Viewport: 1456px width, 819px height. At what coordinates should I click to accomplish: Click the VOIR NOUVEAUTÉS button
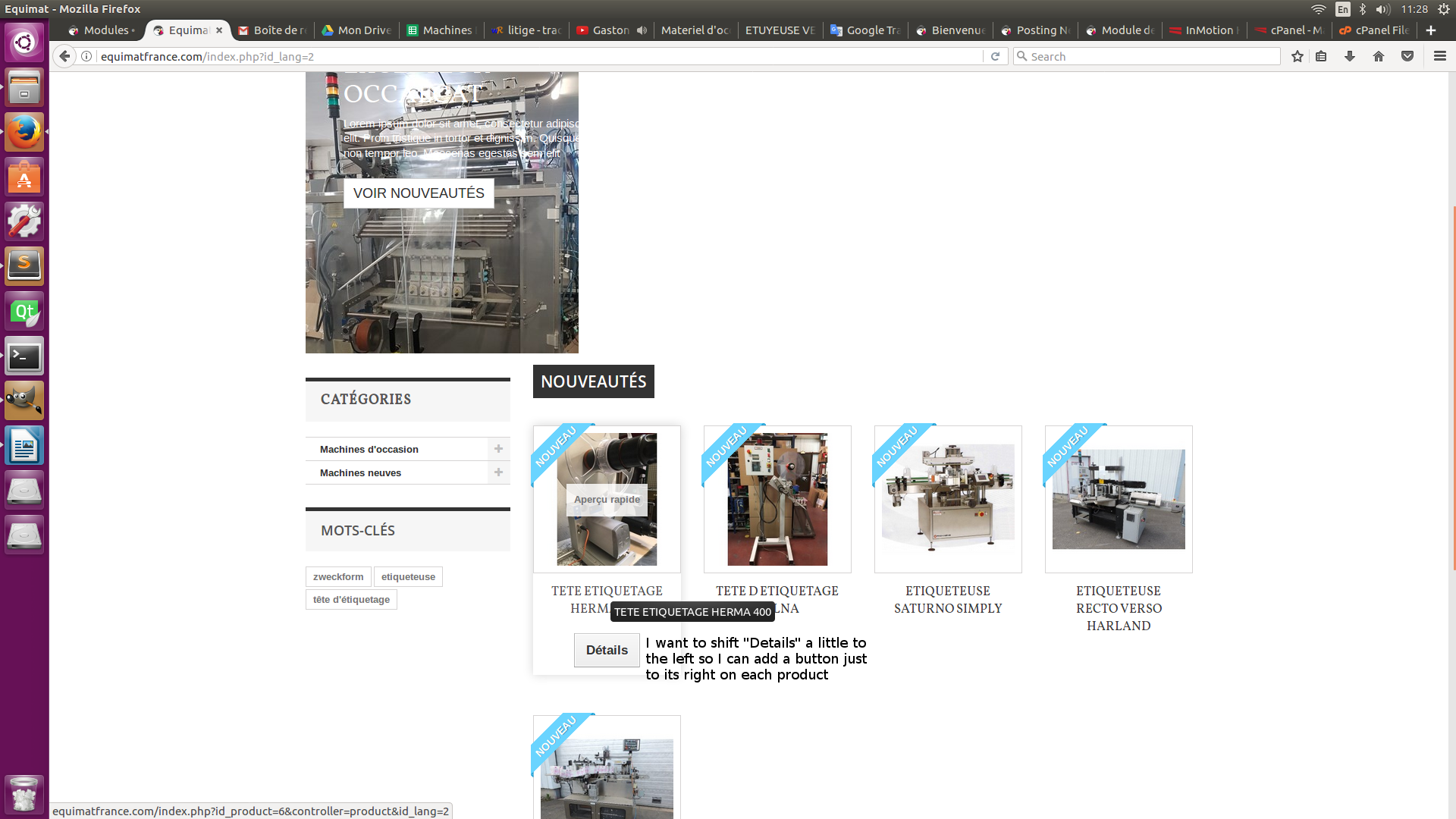coord(419,193)
